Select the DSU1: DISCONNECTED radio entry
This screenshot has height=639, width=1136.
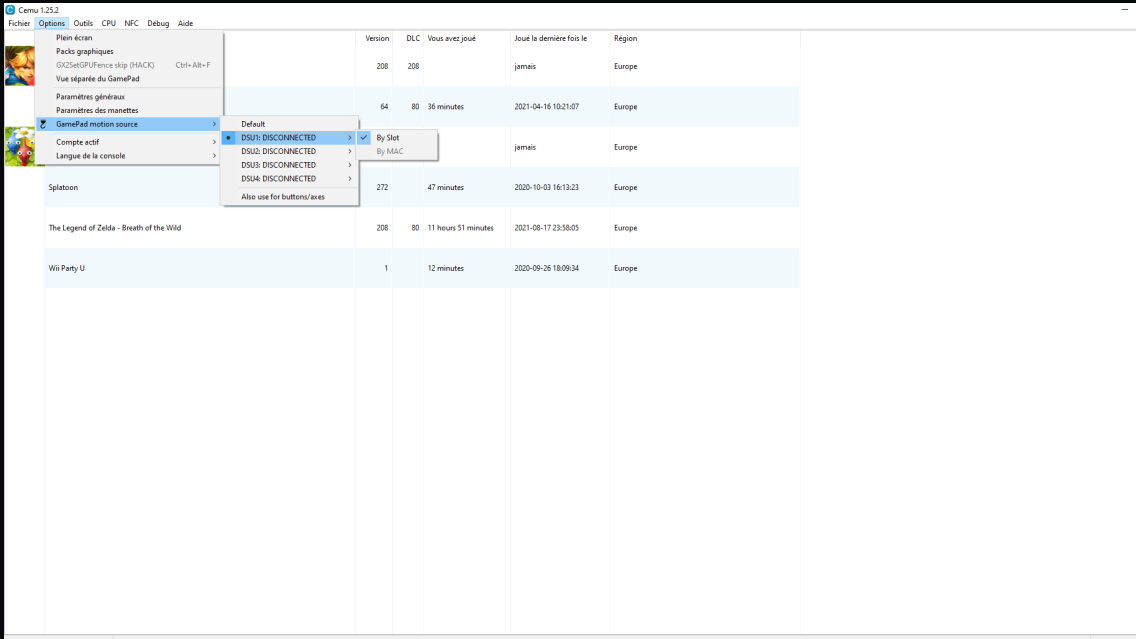(278, 138)
